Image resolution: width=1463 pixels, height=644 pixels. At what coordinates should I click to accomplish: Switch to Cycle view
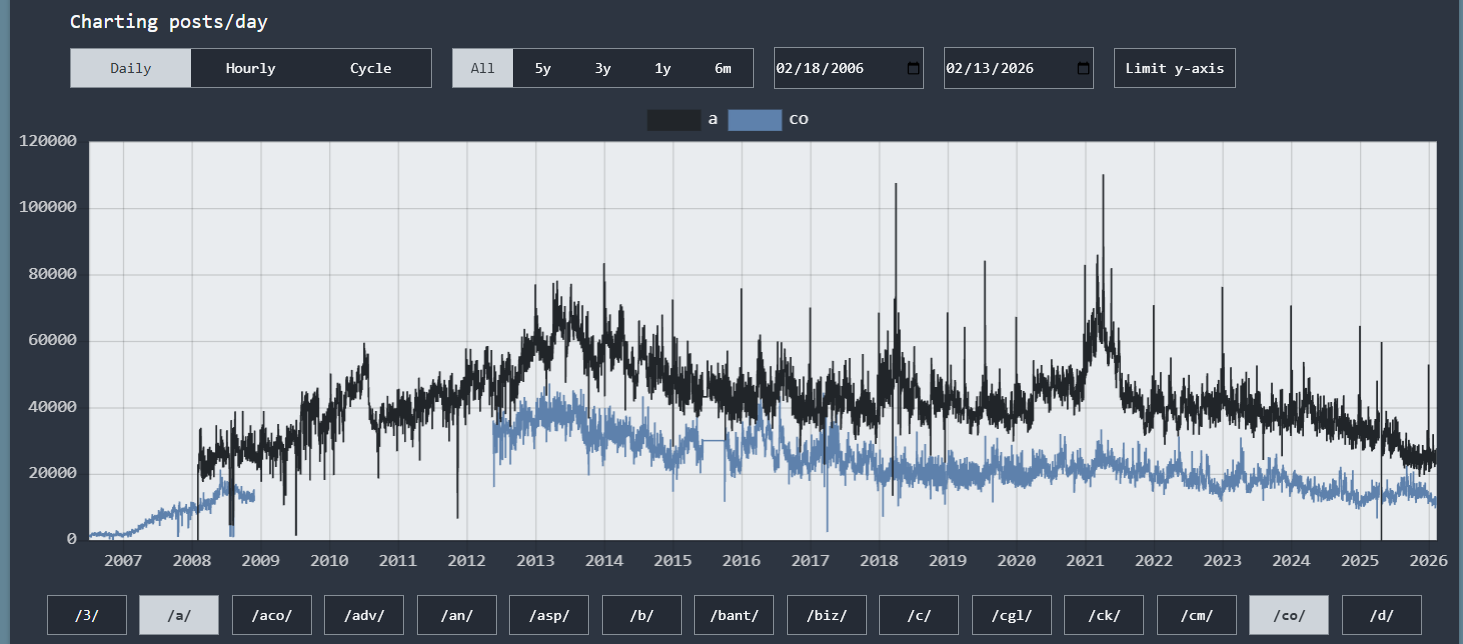click(x=371, y=68)
